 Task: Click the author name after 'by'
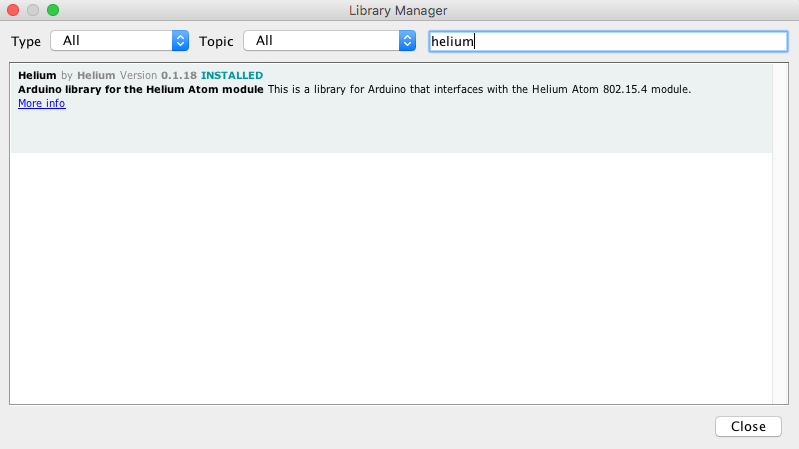coord(97,76)
